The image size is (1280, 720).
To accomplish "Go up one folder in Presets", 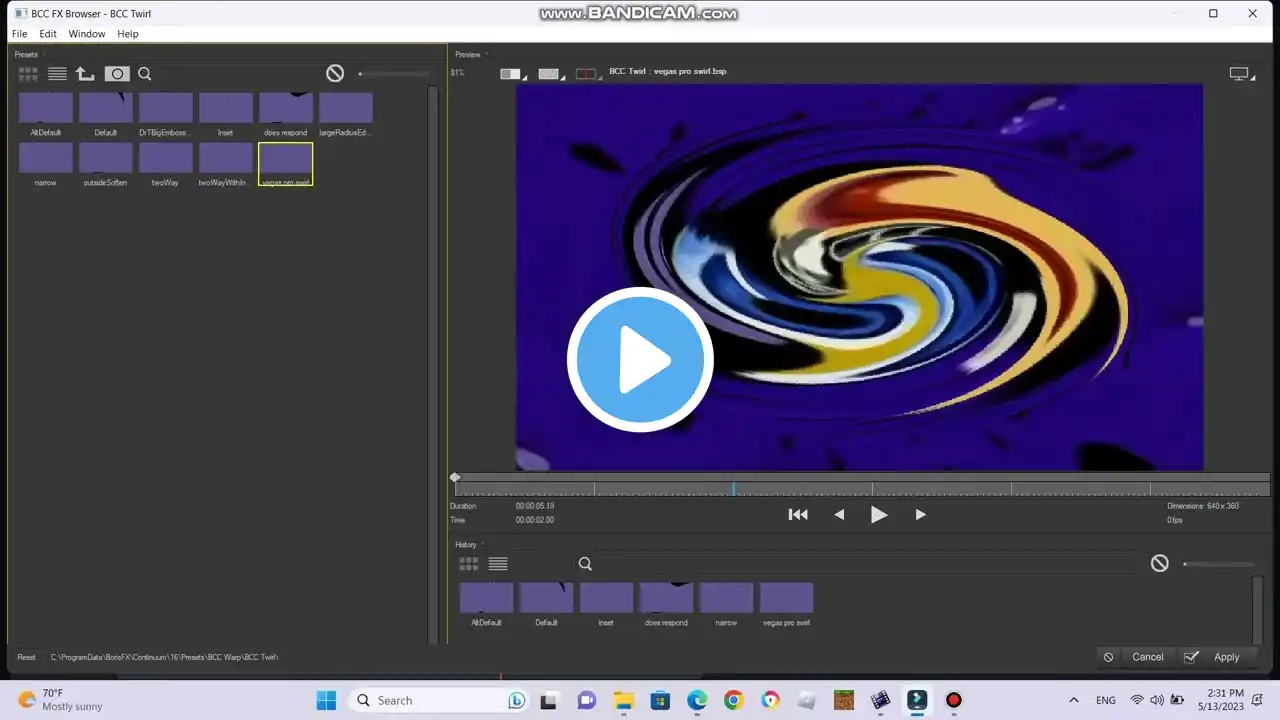I will (86, 74).
